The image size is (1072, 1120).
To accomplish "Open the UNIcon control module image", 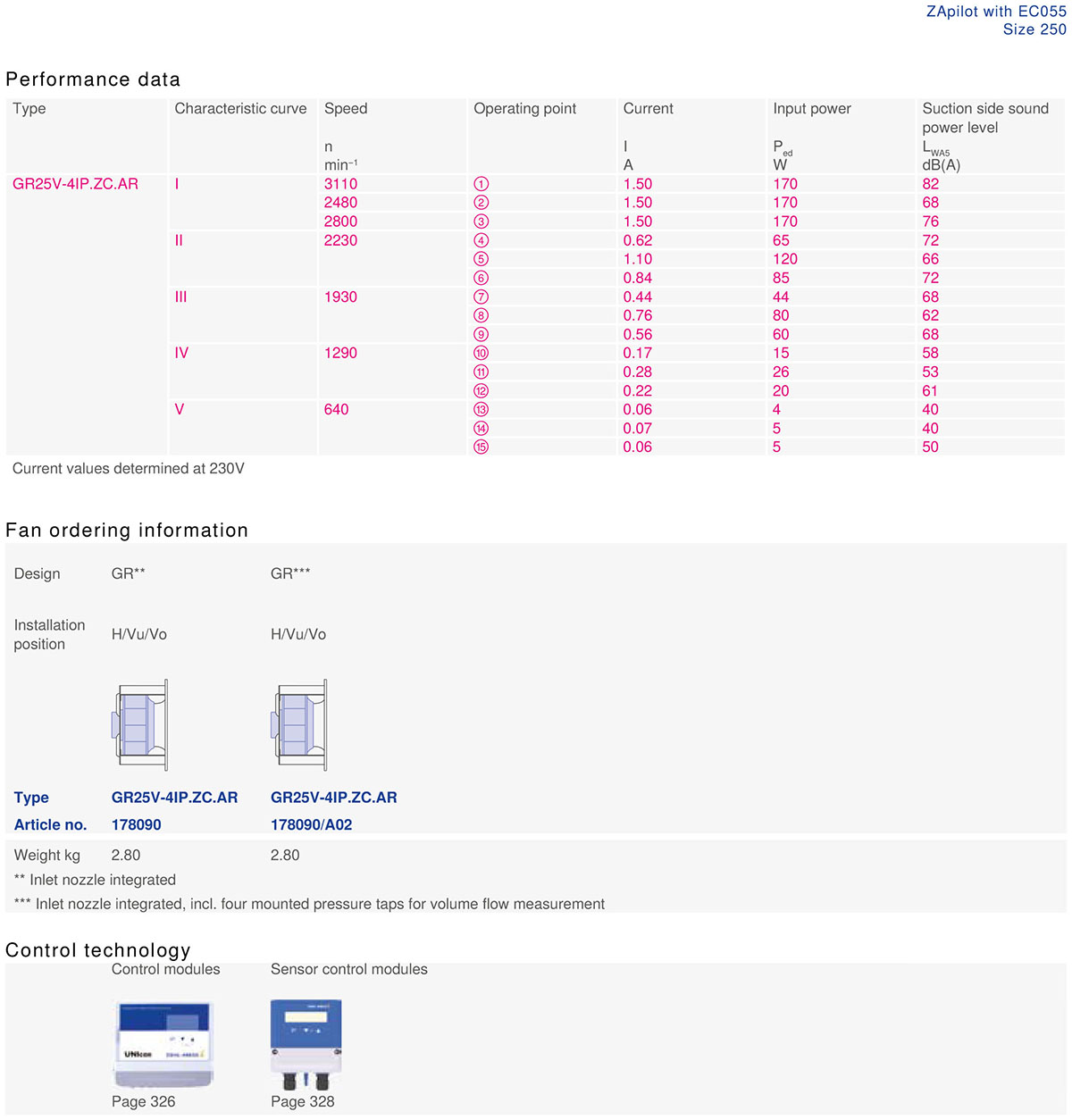I will click(x=164, y=1041).
